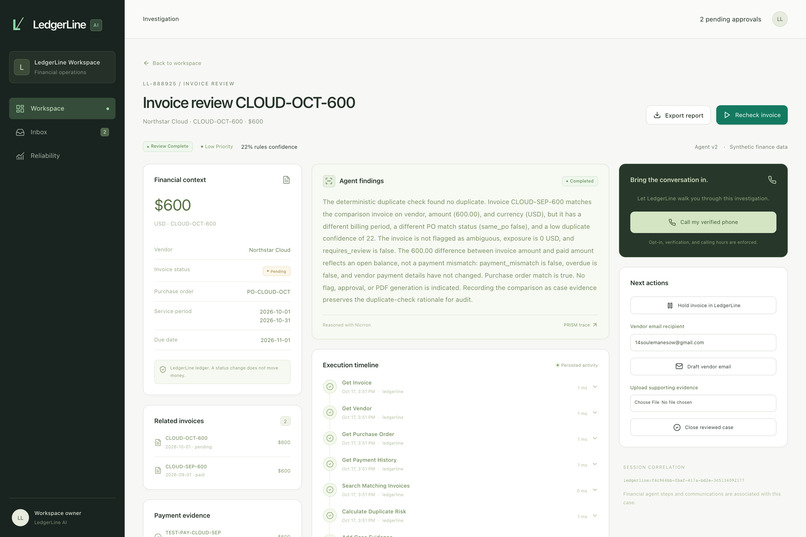
Task: Close reviewed case
Action: pos(703,428)
